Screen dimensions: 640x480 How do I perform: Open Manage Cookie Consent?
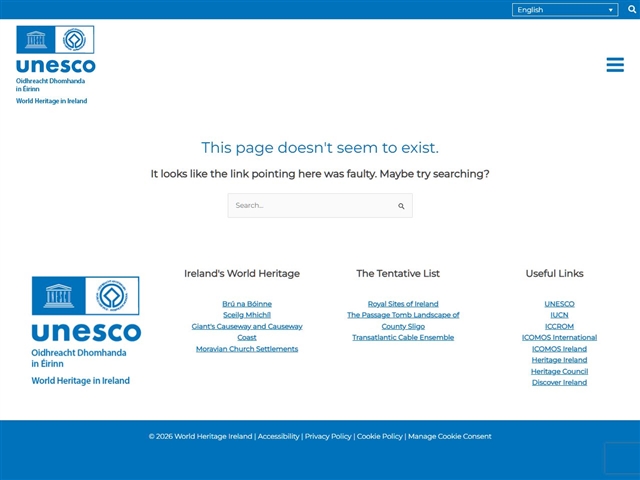pos(450,436)
